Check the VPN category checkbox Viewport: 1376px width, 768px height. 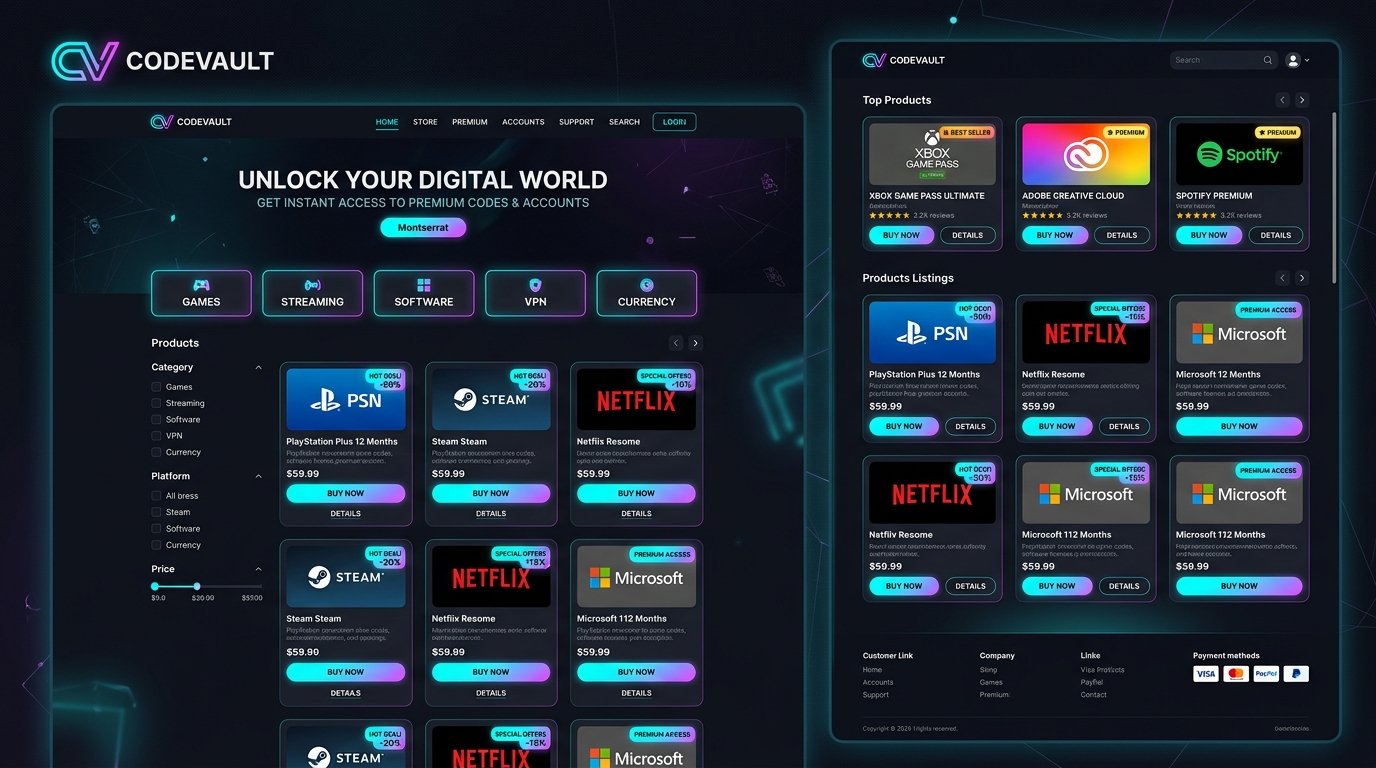click(x=156, y=436)
